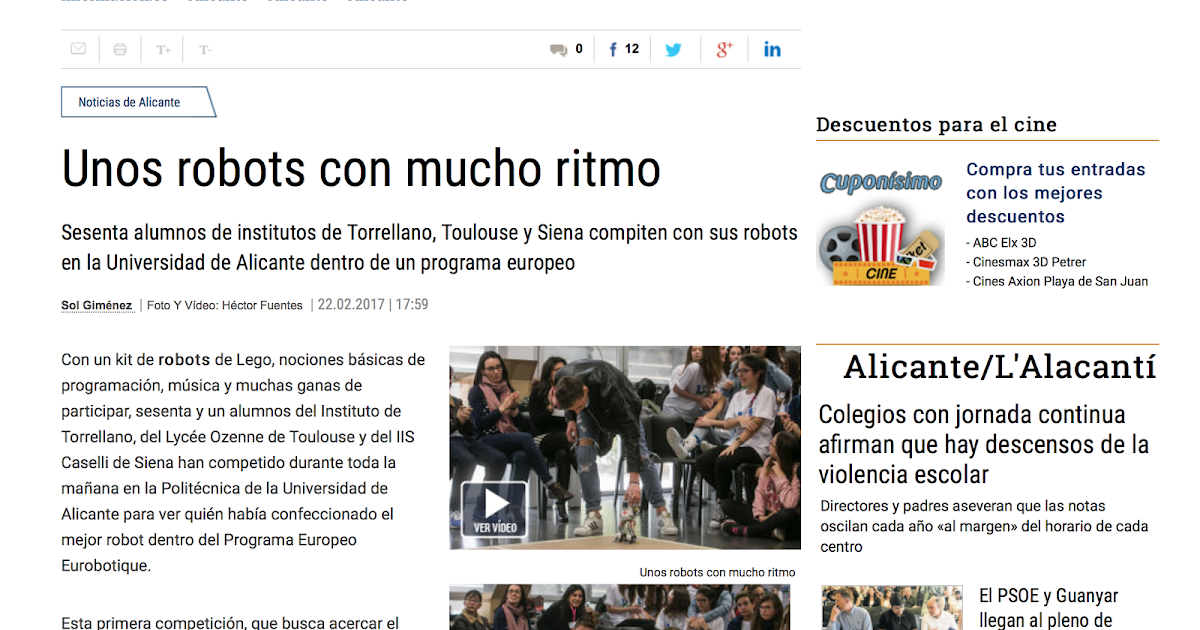Share article on Facebook
Image resolution: width=1200 pixels, height=630 pixels.
coord(613,49)
